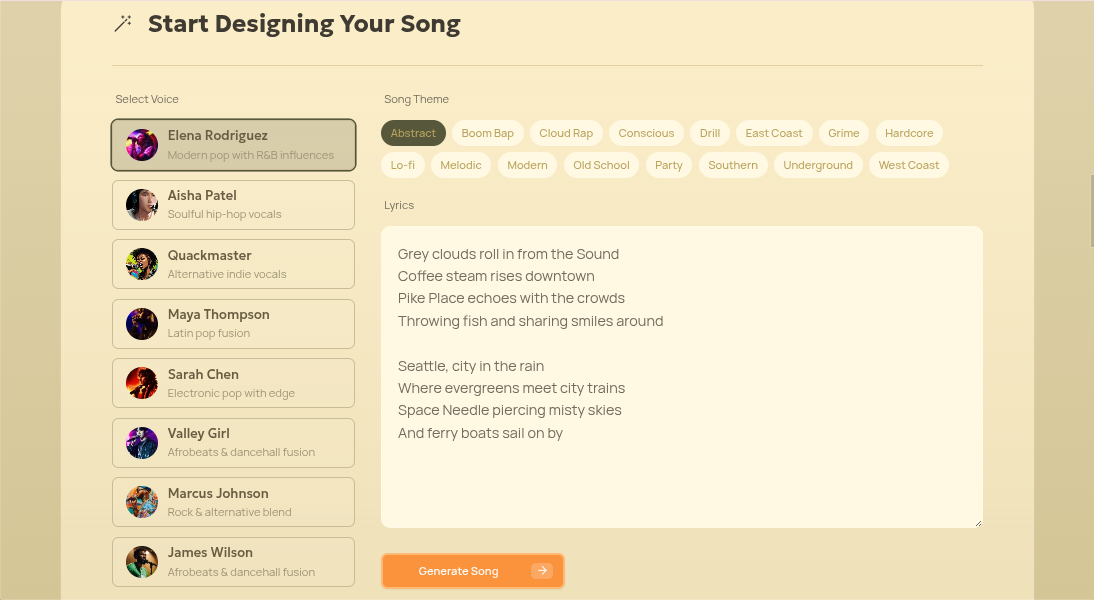Screen dimensions: 1094x600
Task: Click the magic wand icon beside the title
Action: [x=123, y=23]
